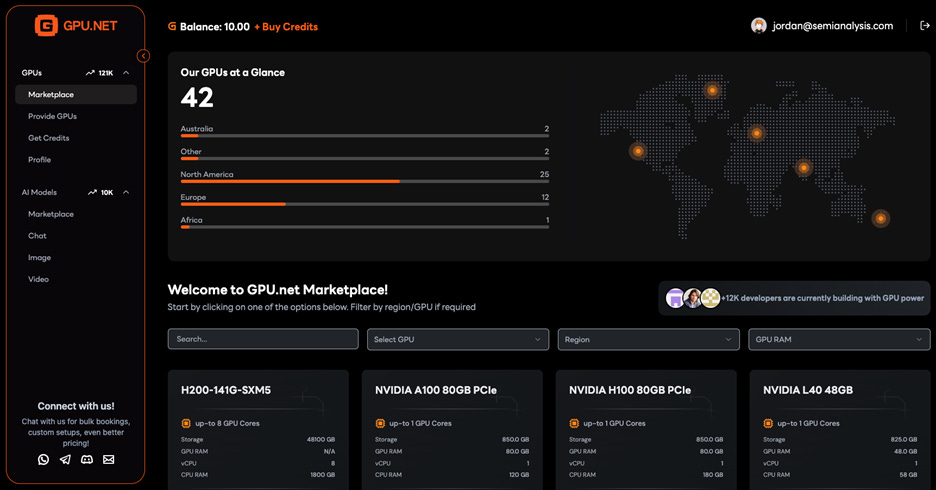Screen dimensions: 936x490
Task: Open Chat under AI Models
Action: click(x=37, y=236)
